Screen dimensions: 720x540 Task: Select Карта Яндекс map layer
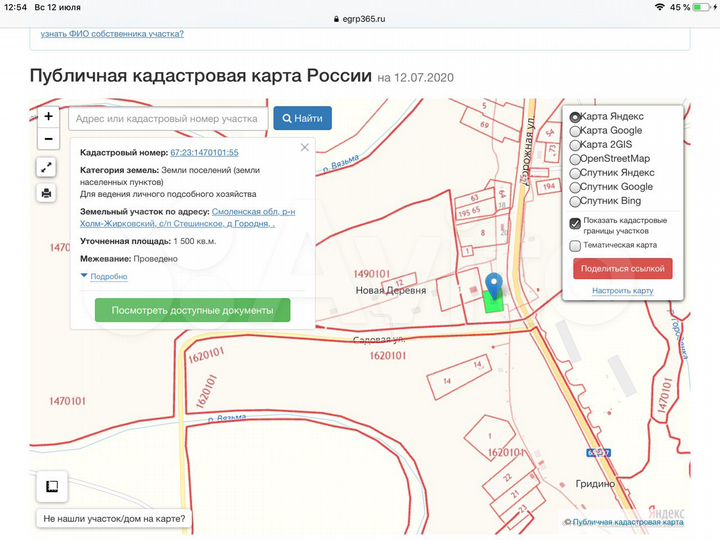pos(575,117)
